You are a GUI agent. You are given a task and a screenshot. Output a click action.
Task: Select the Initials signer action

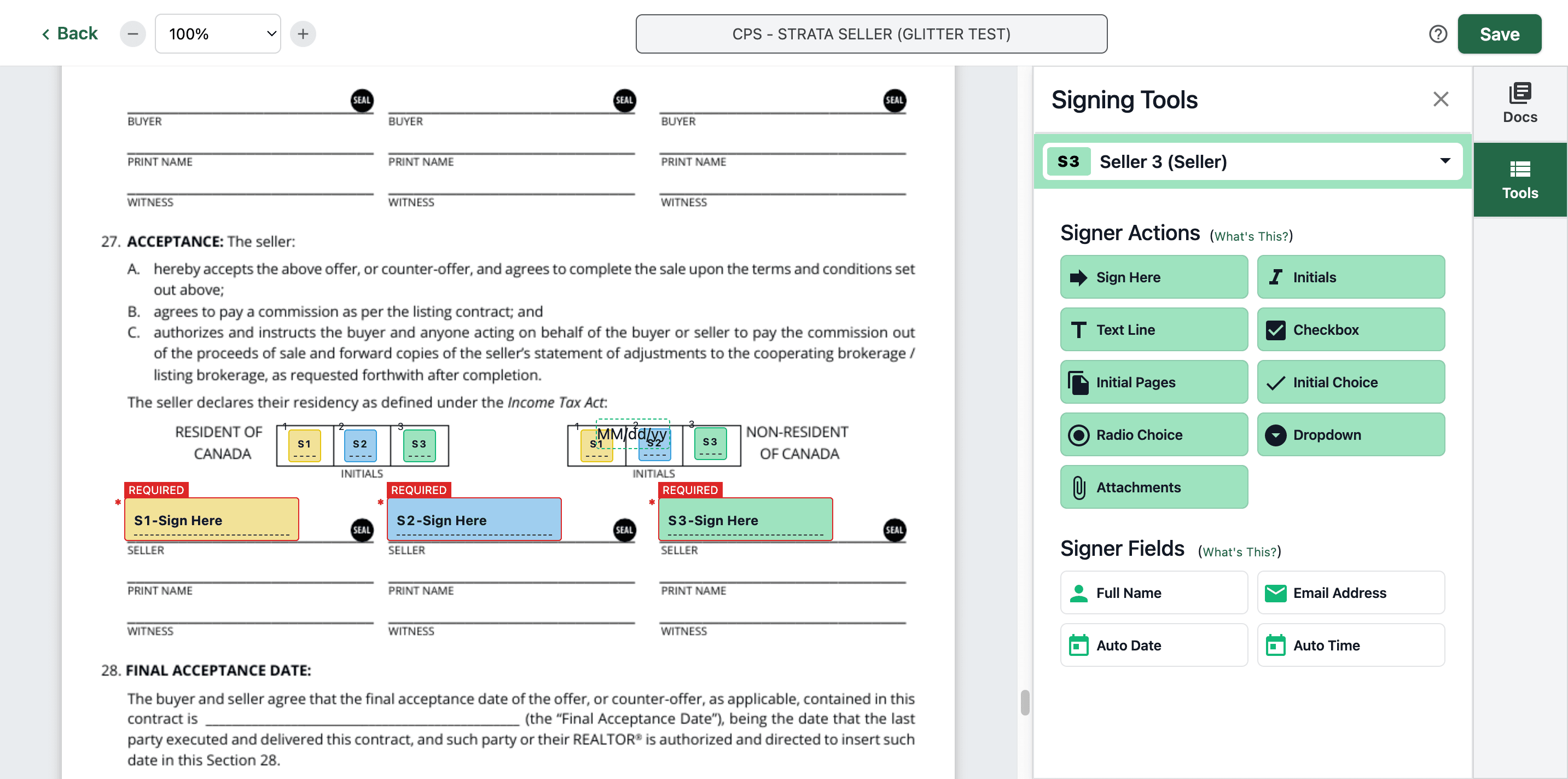click(x=1351, y=277)
